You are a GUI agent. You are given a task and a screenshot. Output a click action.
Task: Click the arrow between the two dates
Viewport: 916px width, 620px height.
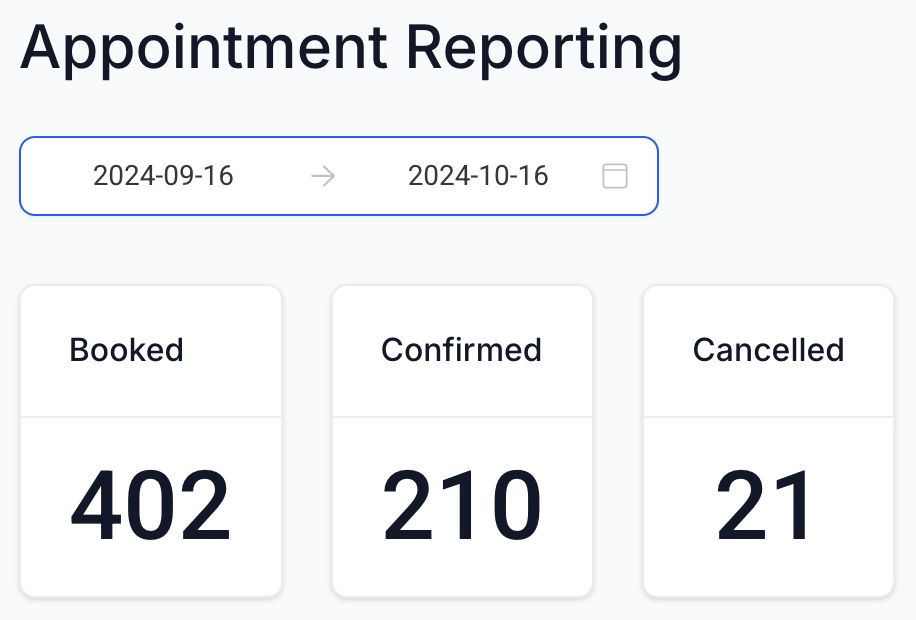[x=323, y=176]
